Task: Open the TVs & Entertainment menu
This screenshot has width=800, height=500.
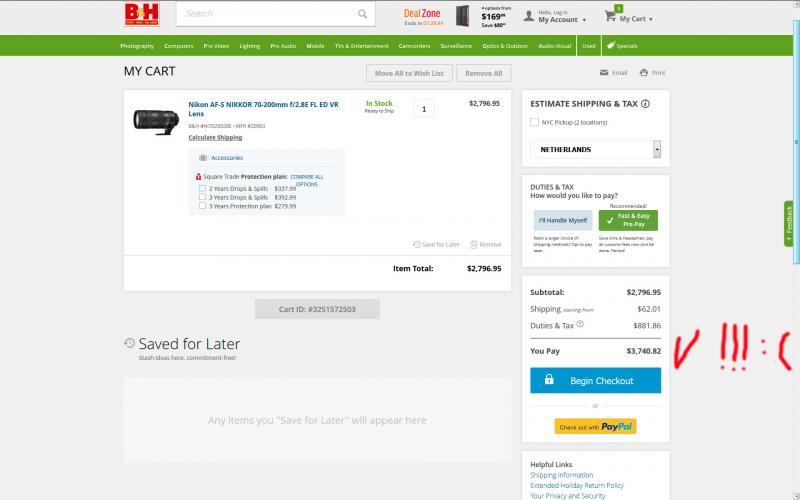Action: coord(361,46)
